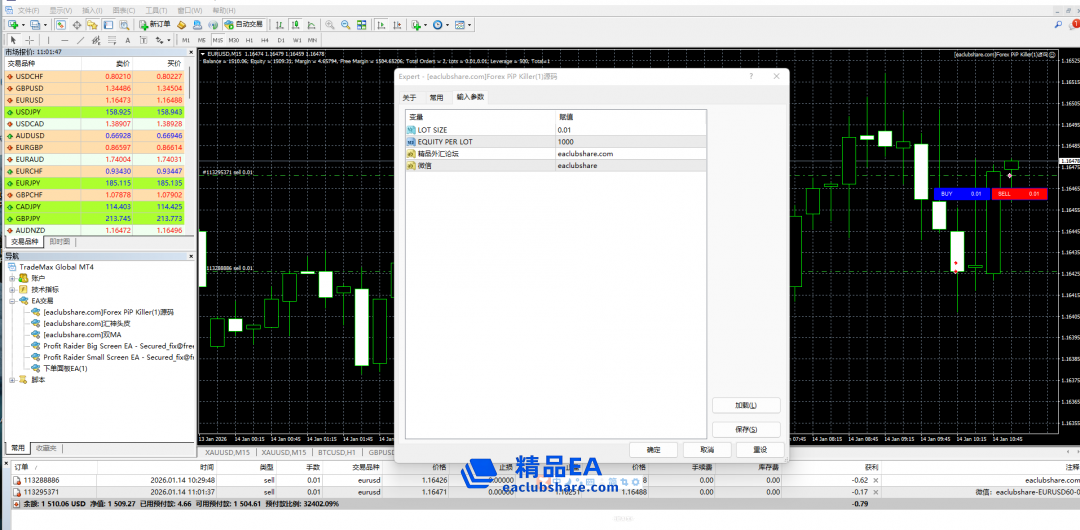Expand the 脚本 (Scripts) tree node
Image resolution: width=1080 pixels, height=530 pixels.
coord(13,380)
